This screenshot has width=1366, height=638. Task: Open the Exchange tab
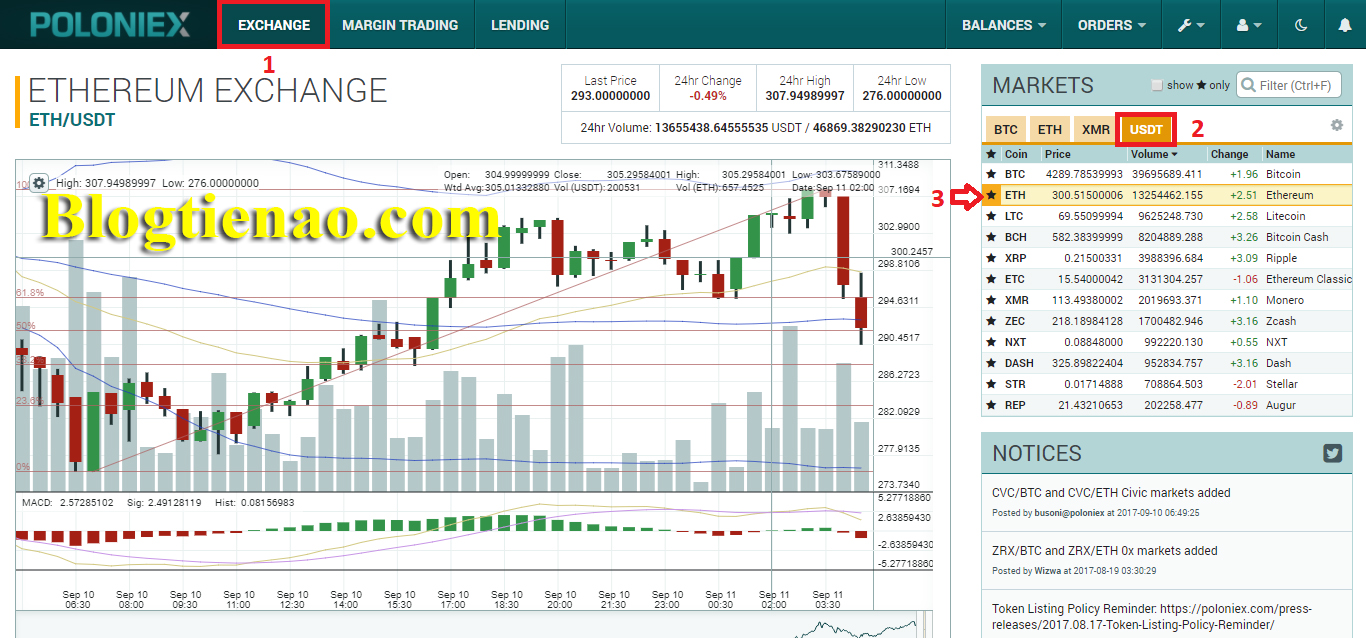click(274, 25)
